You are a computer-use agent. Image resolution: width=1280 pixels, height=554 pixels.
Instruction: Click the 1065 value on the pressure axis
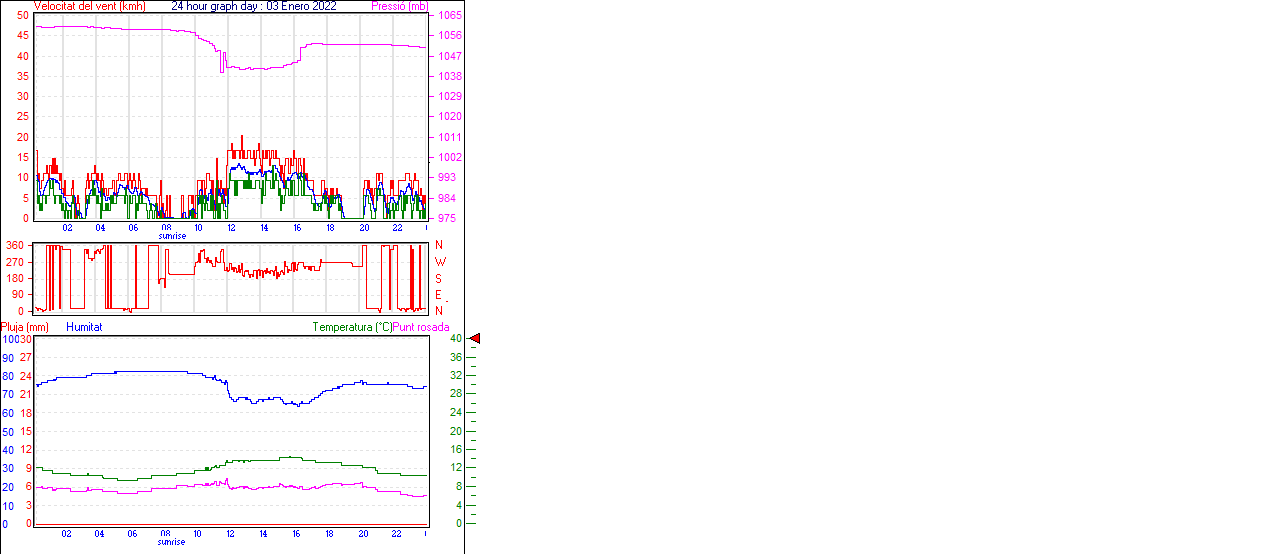(449, 16)
